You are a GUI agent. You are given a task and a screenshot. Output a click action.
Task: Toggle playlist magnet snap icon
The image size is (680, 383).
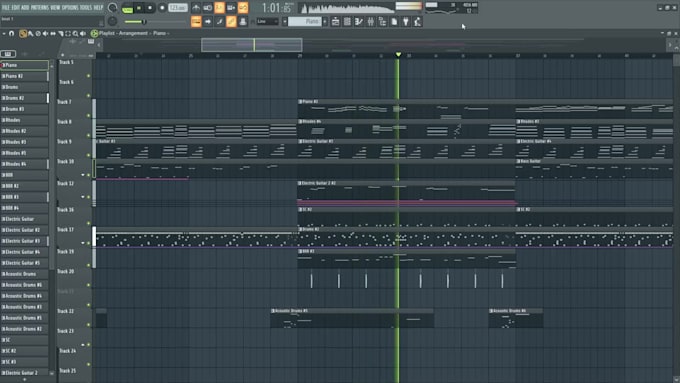(11, 33)
